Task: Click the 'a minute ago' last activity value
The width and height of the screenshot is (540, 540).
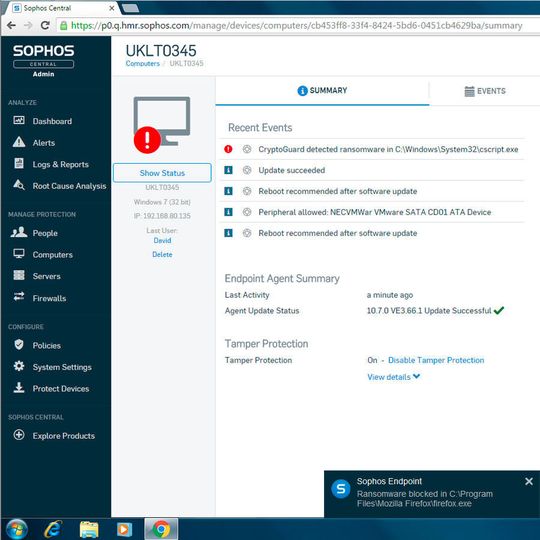Action: pyautogui.click(x=390, y=295)
